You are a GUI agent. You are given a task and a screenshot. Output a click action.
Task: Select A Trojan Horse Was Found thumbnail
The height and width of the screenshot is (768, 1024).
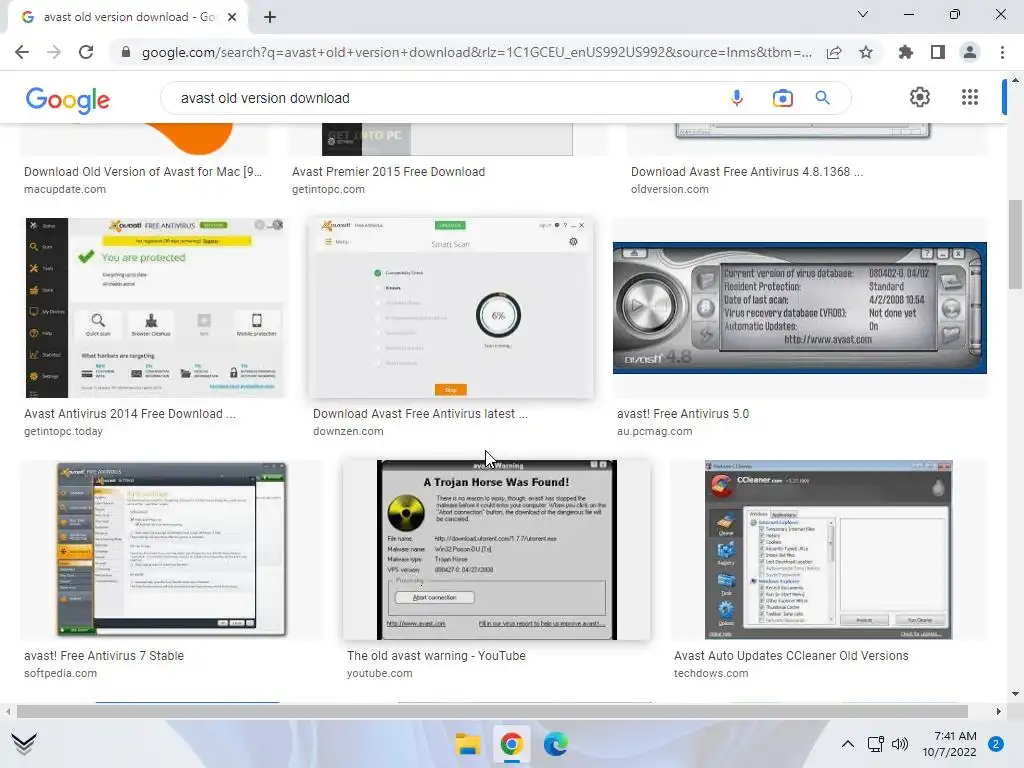[496, 549]
